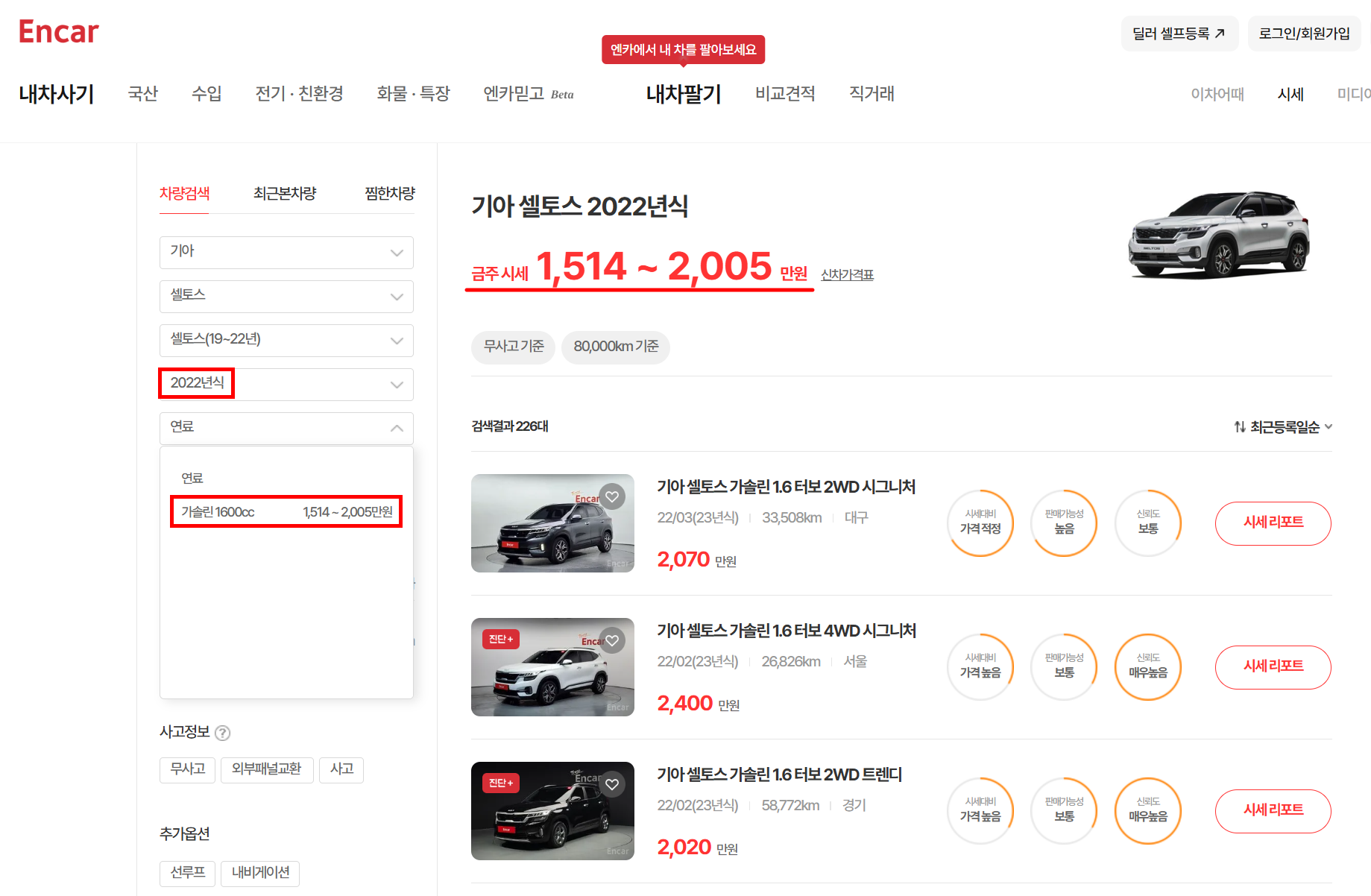Open the 내차팔기 menu

[684, 94]
